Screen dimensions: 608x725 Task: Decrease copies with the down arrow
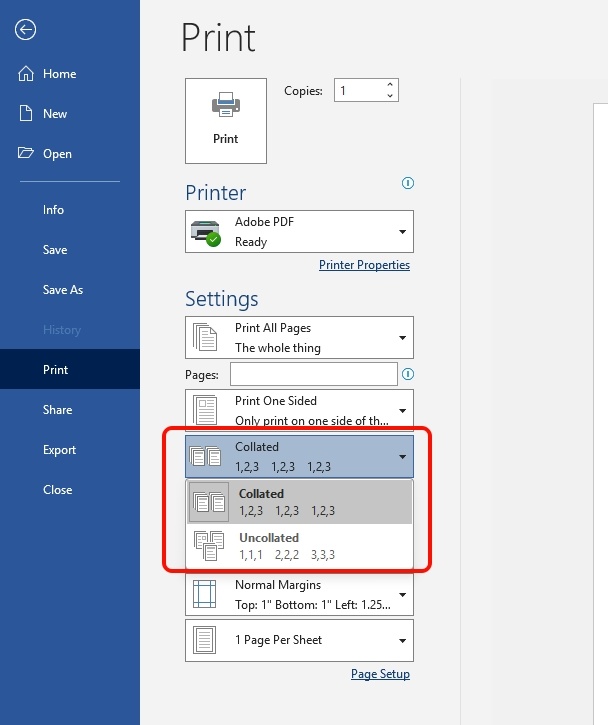[x=390, y=96]
